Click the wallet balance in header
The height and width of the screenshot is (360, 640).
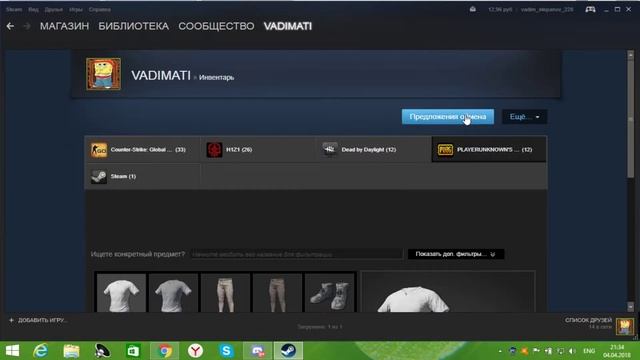tap(500, 9)
